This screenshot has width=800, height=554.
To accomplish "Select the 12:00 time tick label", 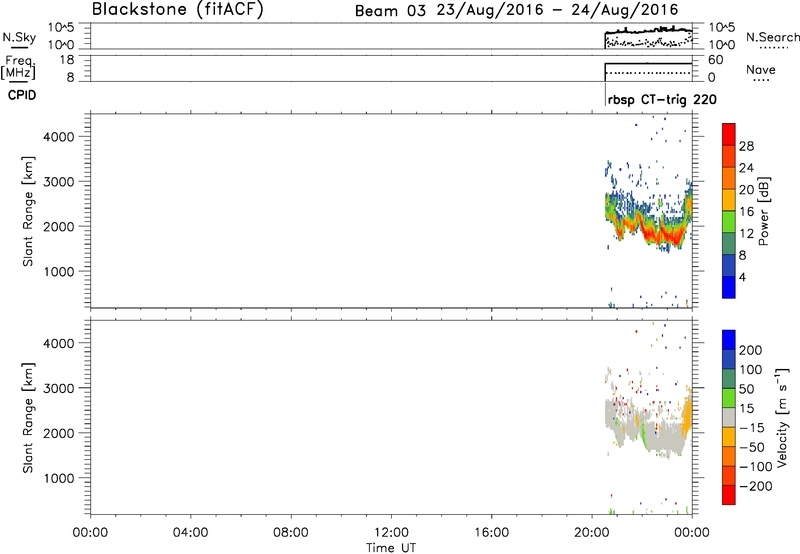I will [391, 533].
